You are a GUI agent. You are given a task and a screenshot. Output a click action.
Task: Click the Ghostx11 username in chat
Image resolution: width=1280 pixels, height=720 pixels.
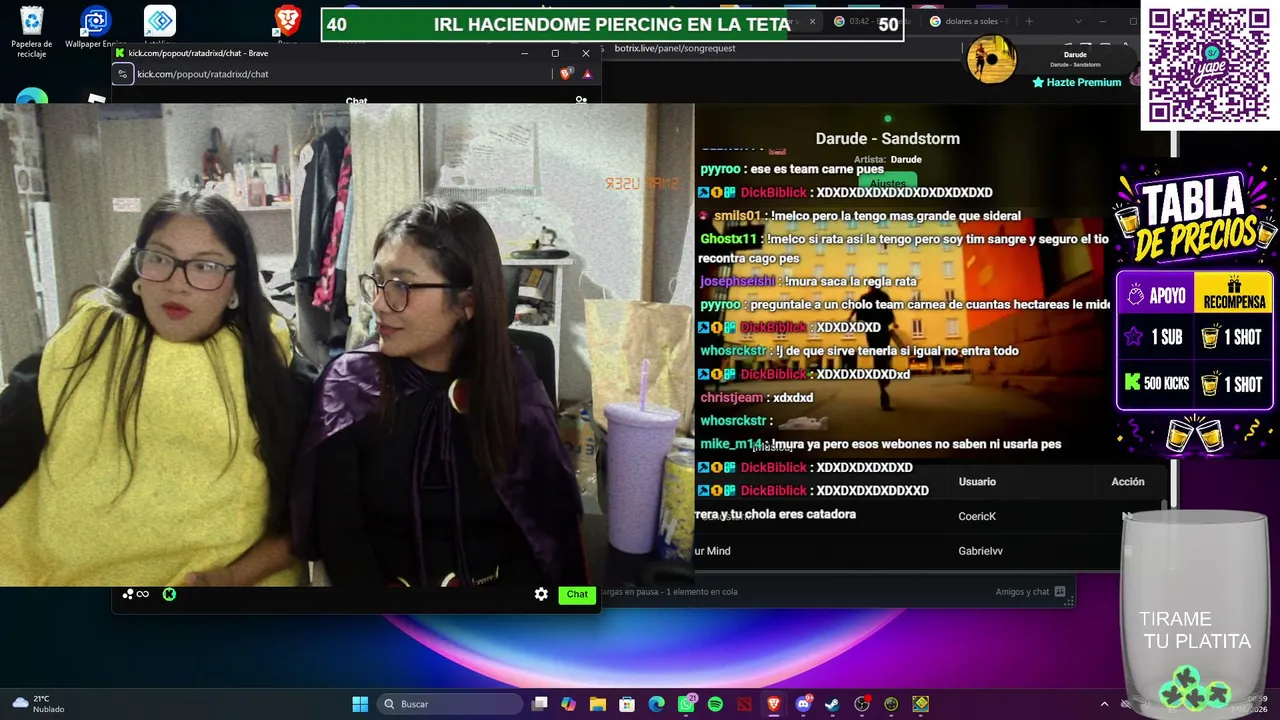(729, 239)
